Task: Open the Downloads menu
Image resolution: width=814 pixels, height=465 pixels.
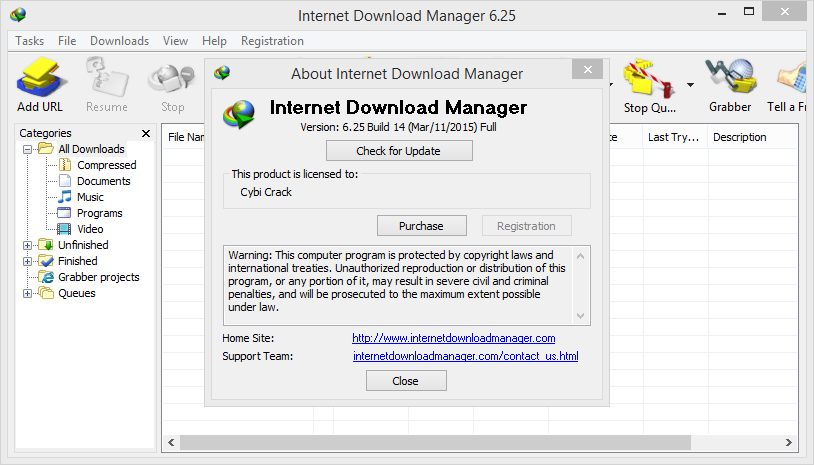Action: coord(119,41)
